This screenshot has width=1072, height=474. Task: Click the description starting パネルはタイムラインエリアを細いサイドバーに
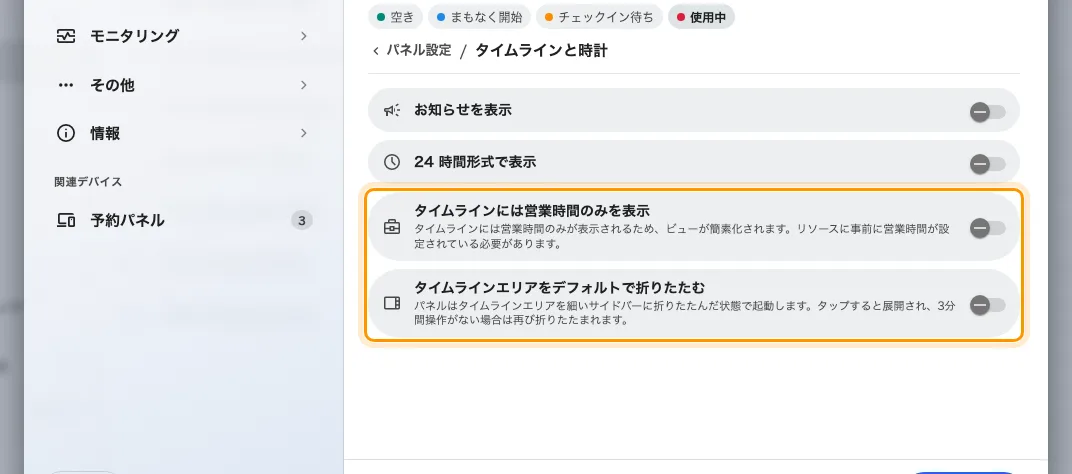coord(684,313)
